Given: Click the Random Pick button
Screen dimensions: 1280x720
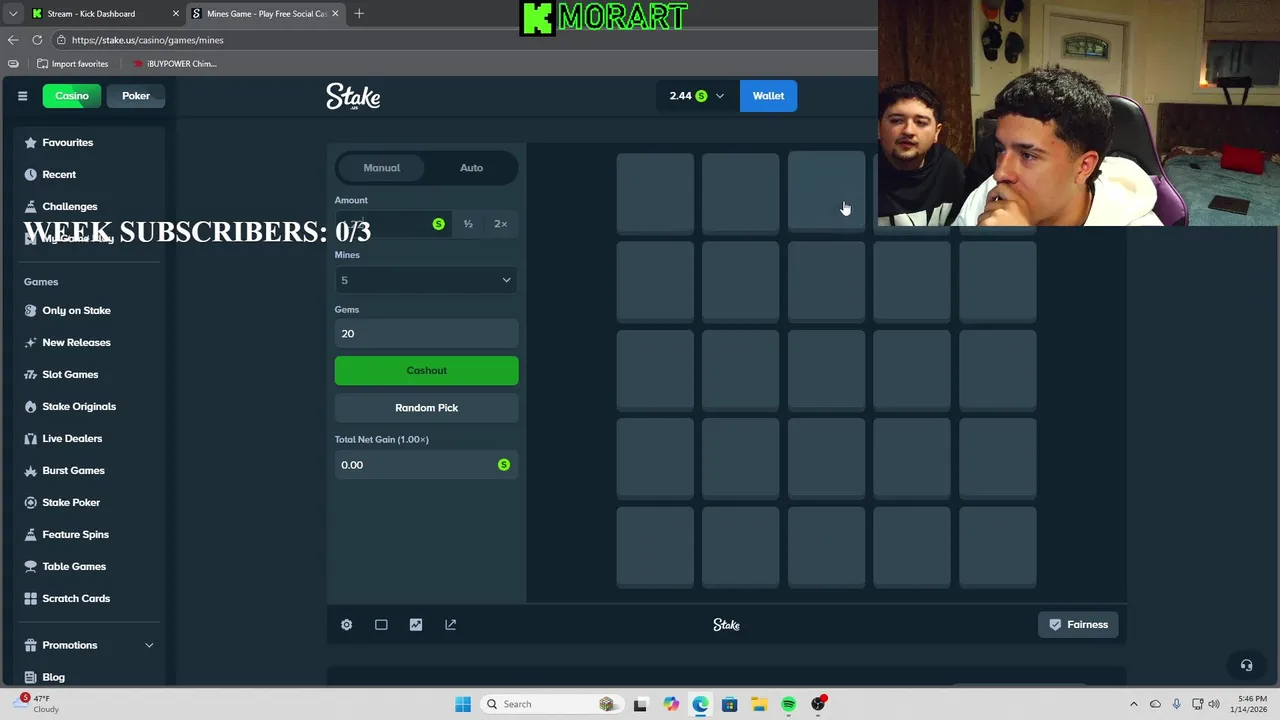Looking at the screenshot, I should (x=426, y=407).
